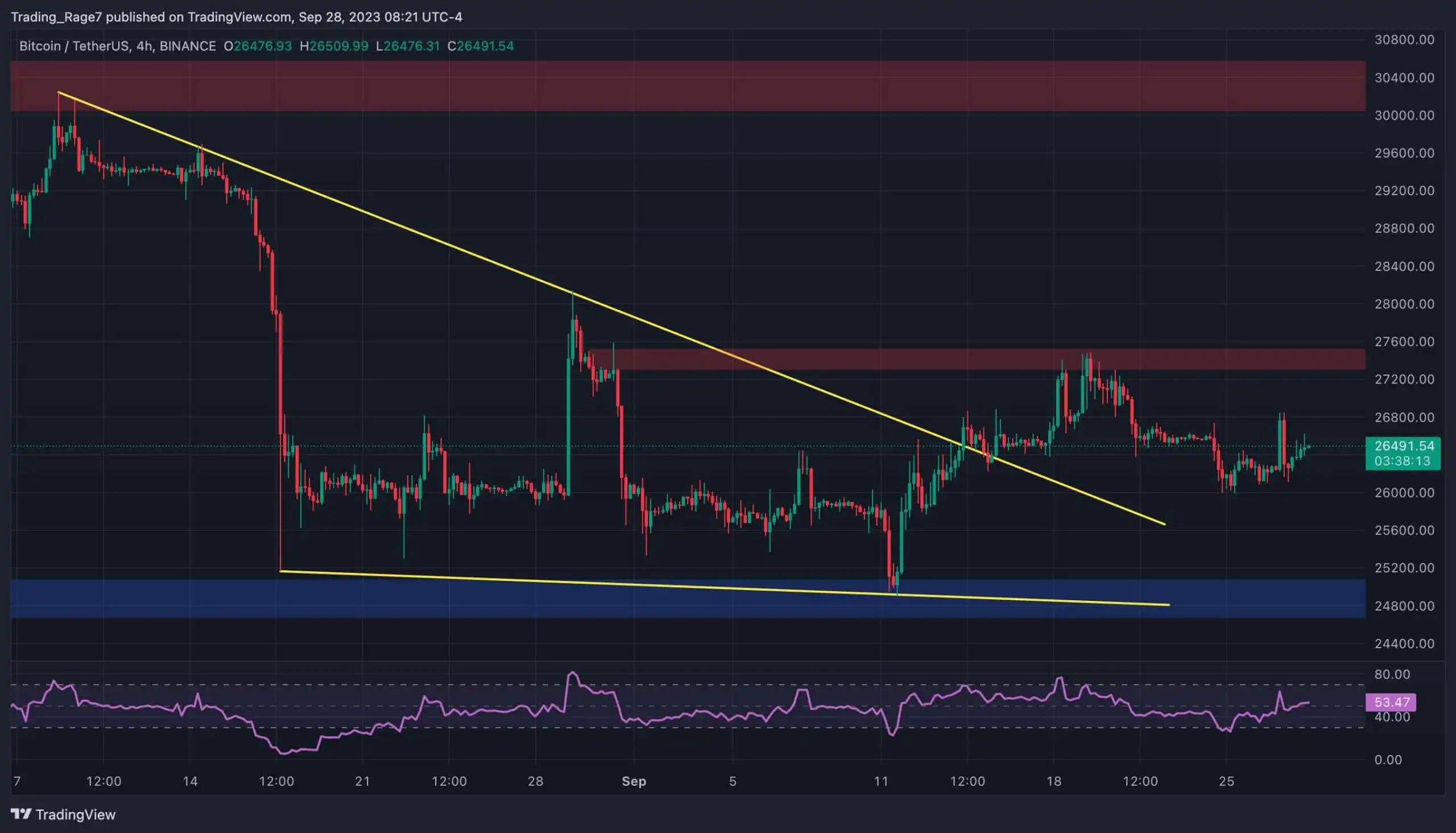Click the upper red resistance zone near 30400
The width and height of the screenshot is (1456, 833).
688,86
